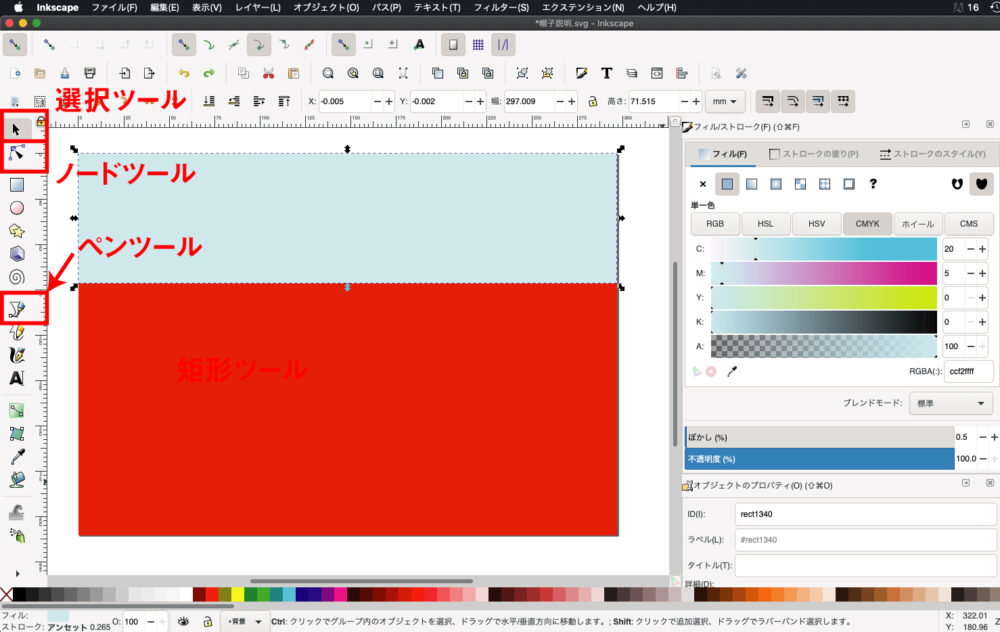This screenshot has height=632, width=1000.
Task: Pick the Spiral tool in the toolbox
Action: [17, 277]
